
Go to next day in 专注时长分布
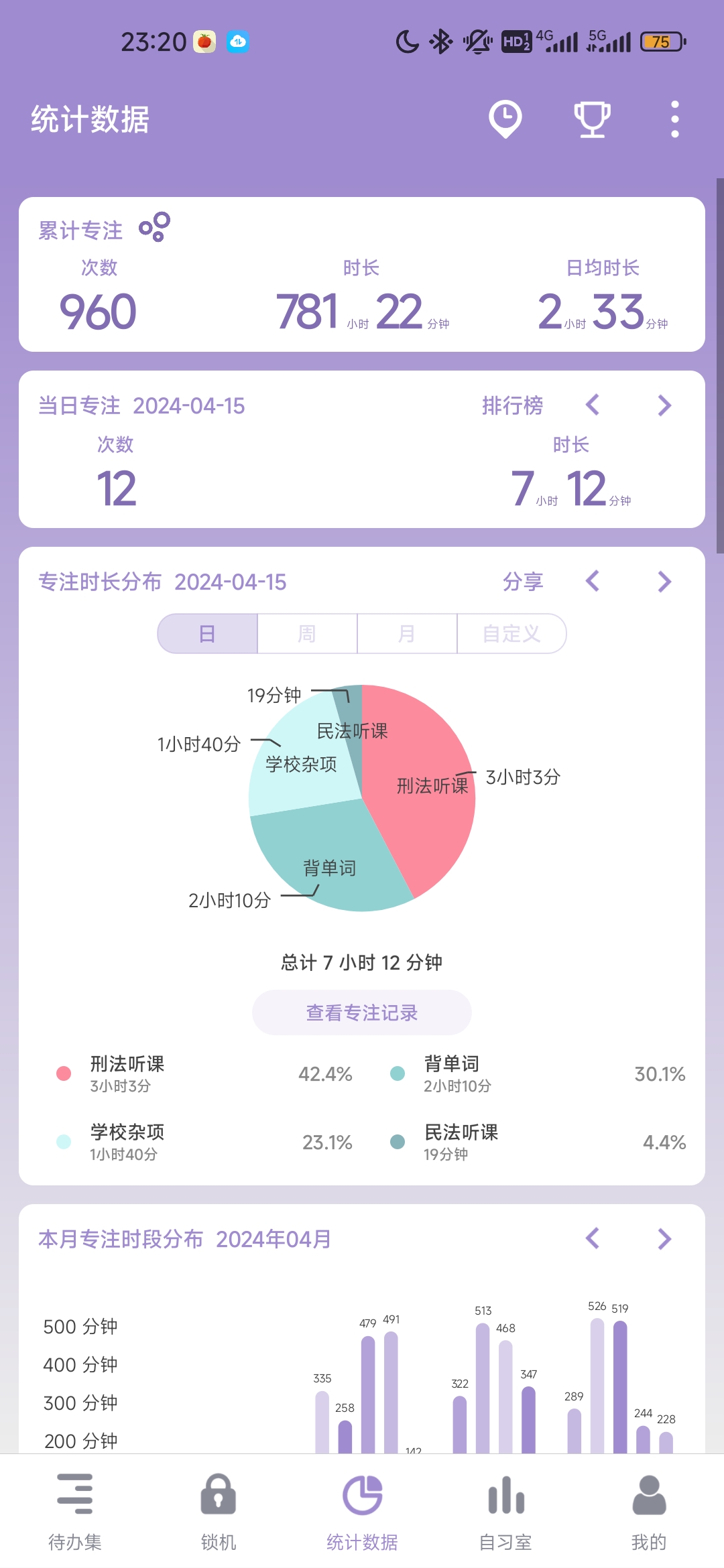tap(664, 582)
